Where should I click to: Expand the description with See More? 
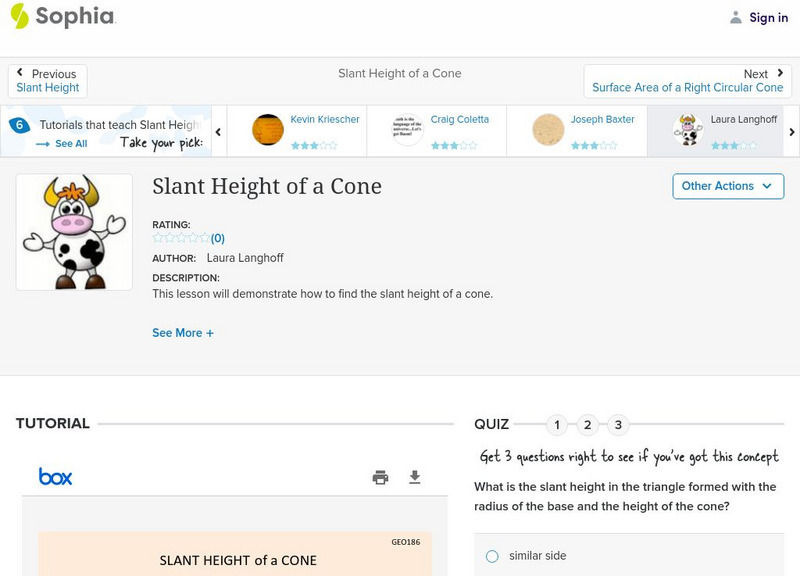pos(183,333)
